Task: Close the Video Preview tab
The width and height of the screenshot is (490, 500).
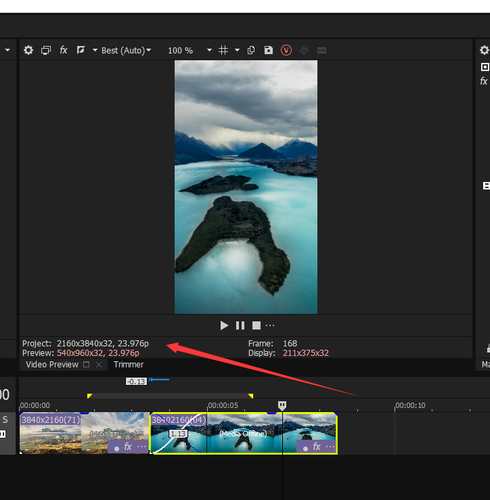Action: 99,365
